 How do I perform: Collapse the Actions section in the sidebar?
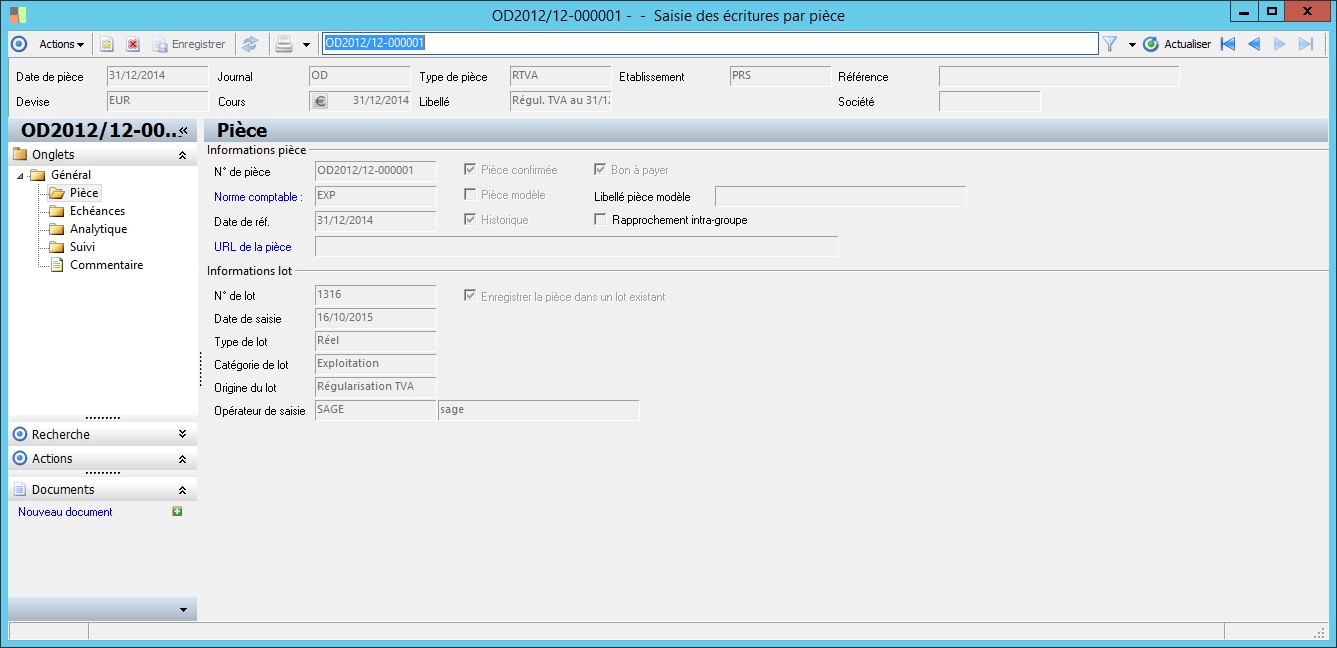pyautogui.click(x=182, y=459)
